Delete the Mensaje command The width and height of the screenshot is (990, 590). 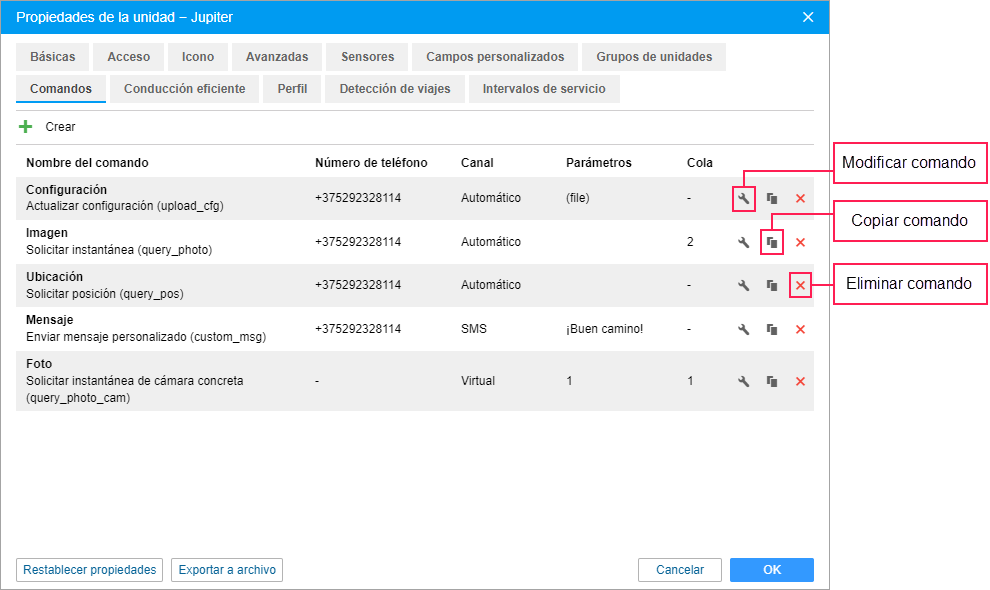coord(800,329)
